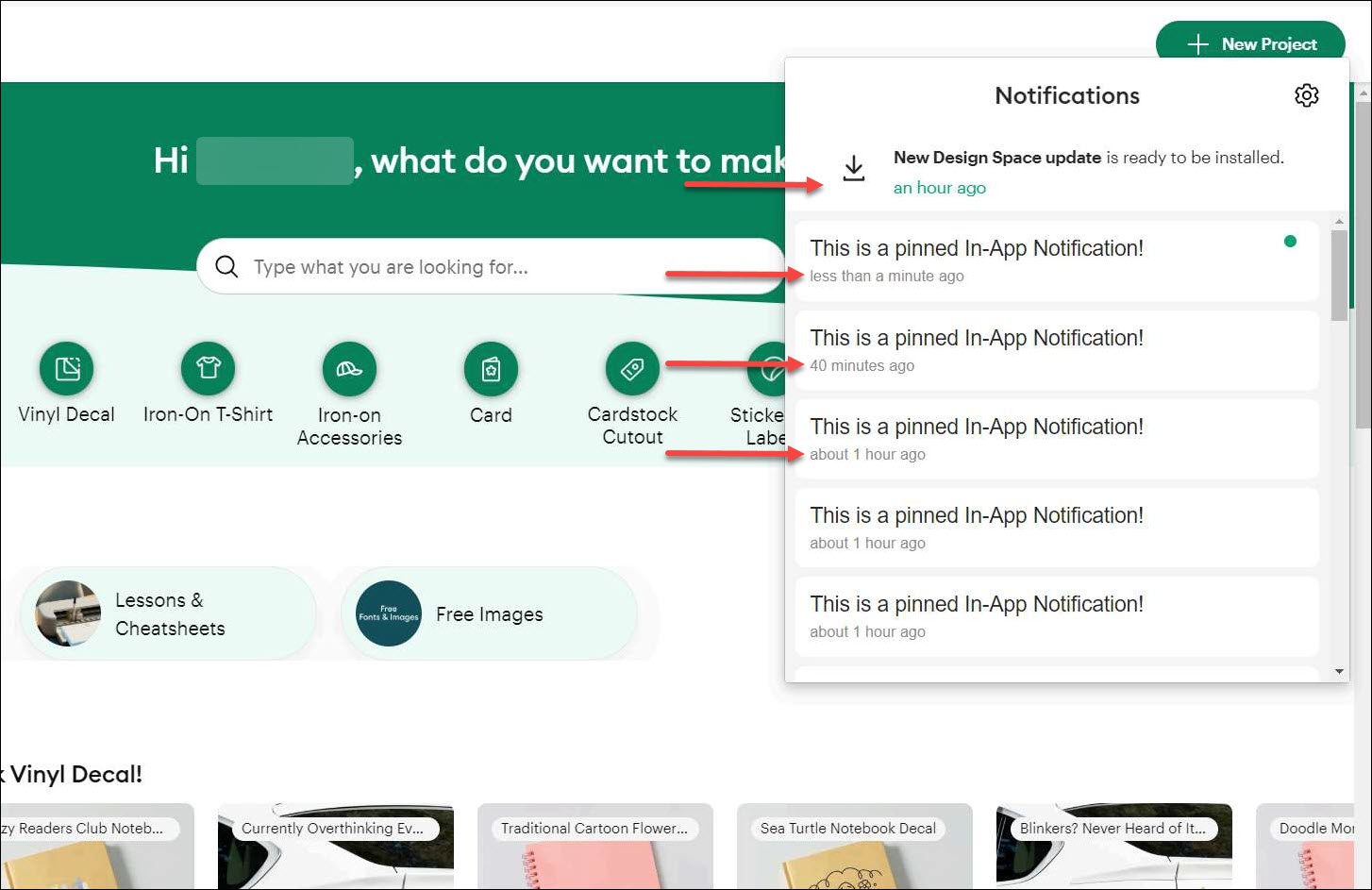1372x890 pixels.
Task: Click the Iron-on Accessories label
Action: coord(349,426)
